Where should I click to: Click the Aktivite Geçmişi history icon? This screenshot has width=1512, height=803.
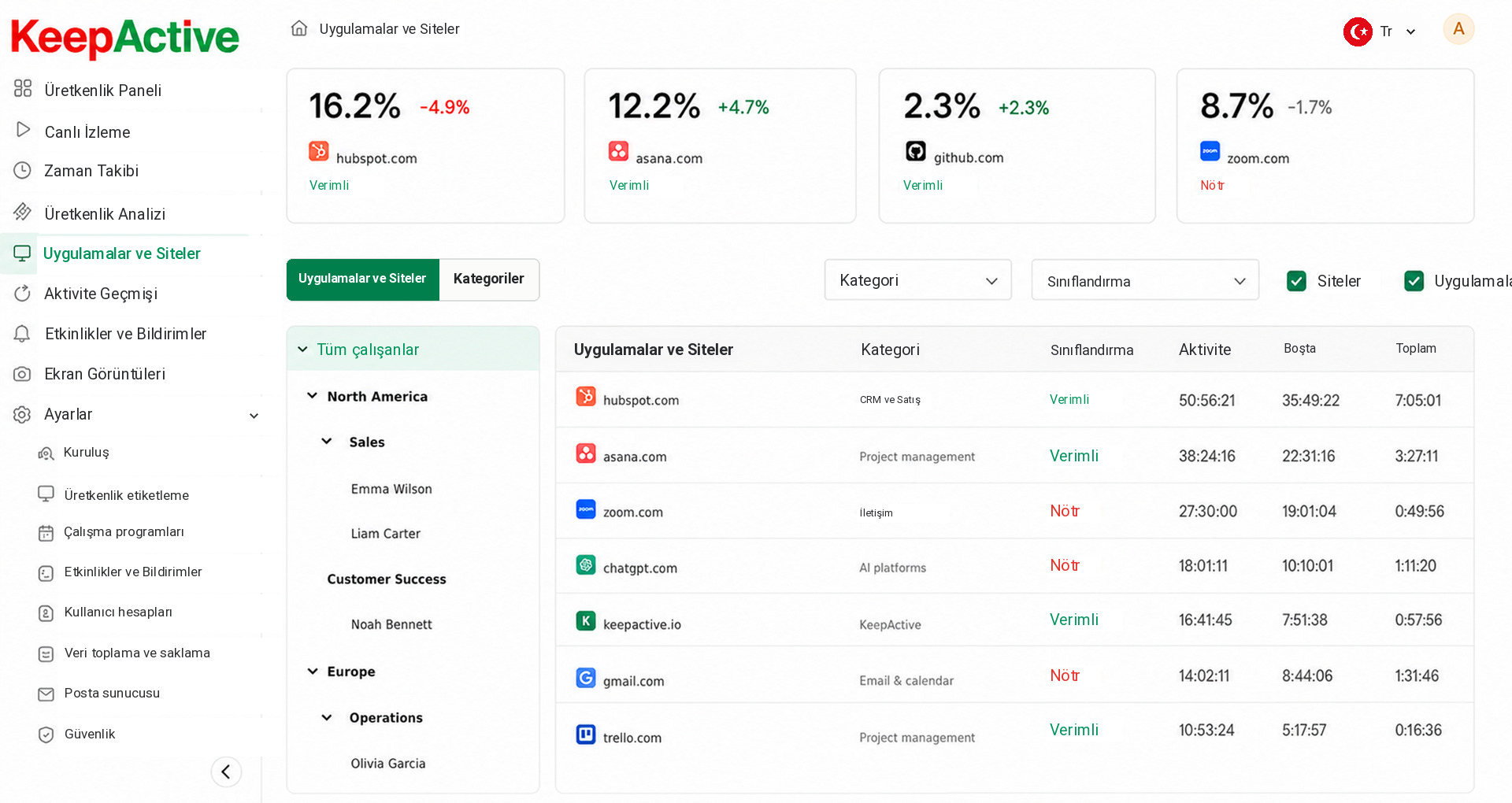tap(22, 293)
